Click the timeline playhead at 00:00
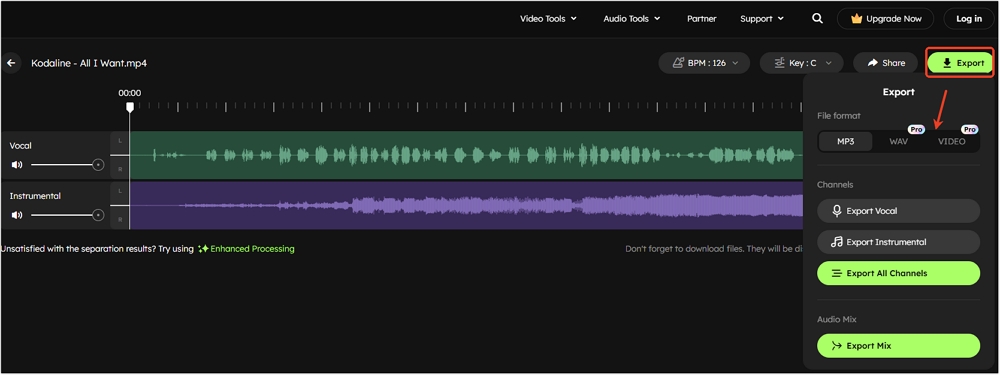The width and height of the screenshot is (1000, 375). click(129, 108)
